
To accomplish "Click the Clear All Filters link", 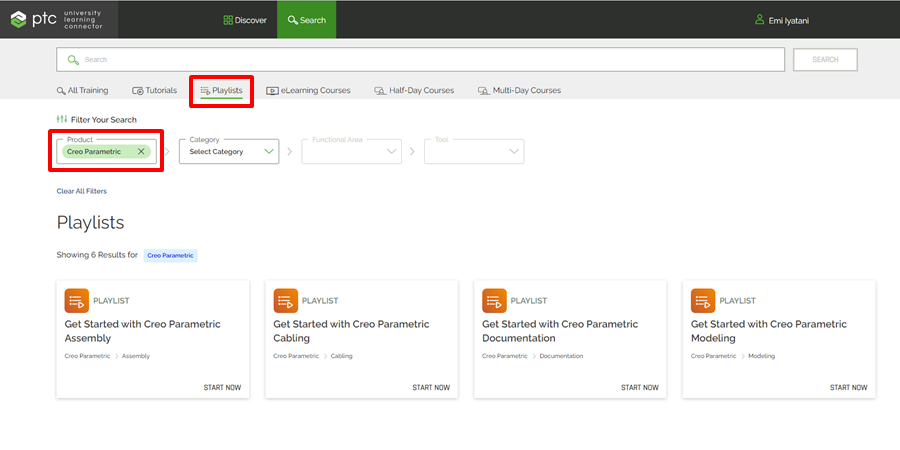I will pyautogui.click(x=81, y=191).
